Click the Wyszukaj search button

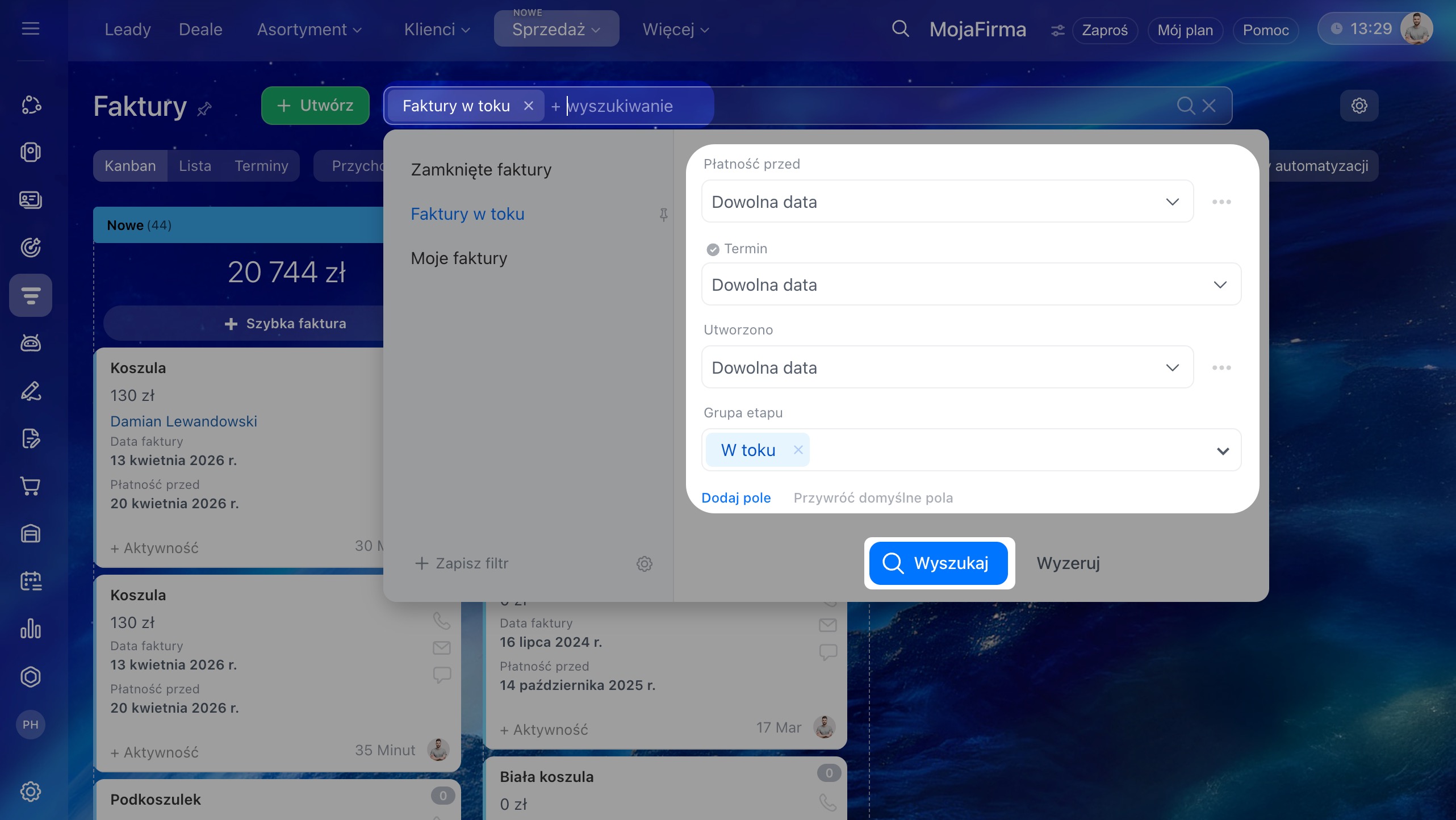click(939, 563)
